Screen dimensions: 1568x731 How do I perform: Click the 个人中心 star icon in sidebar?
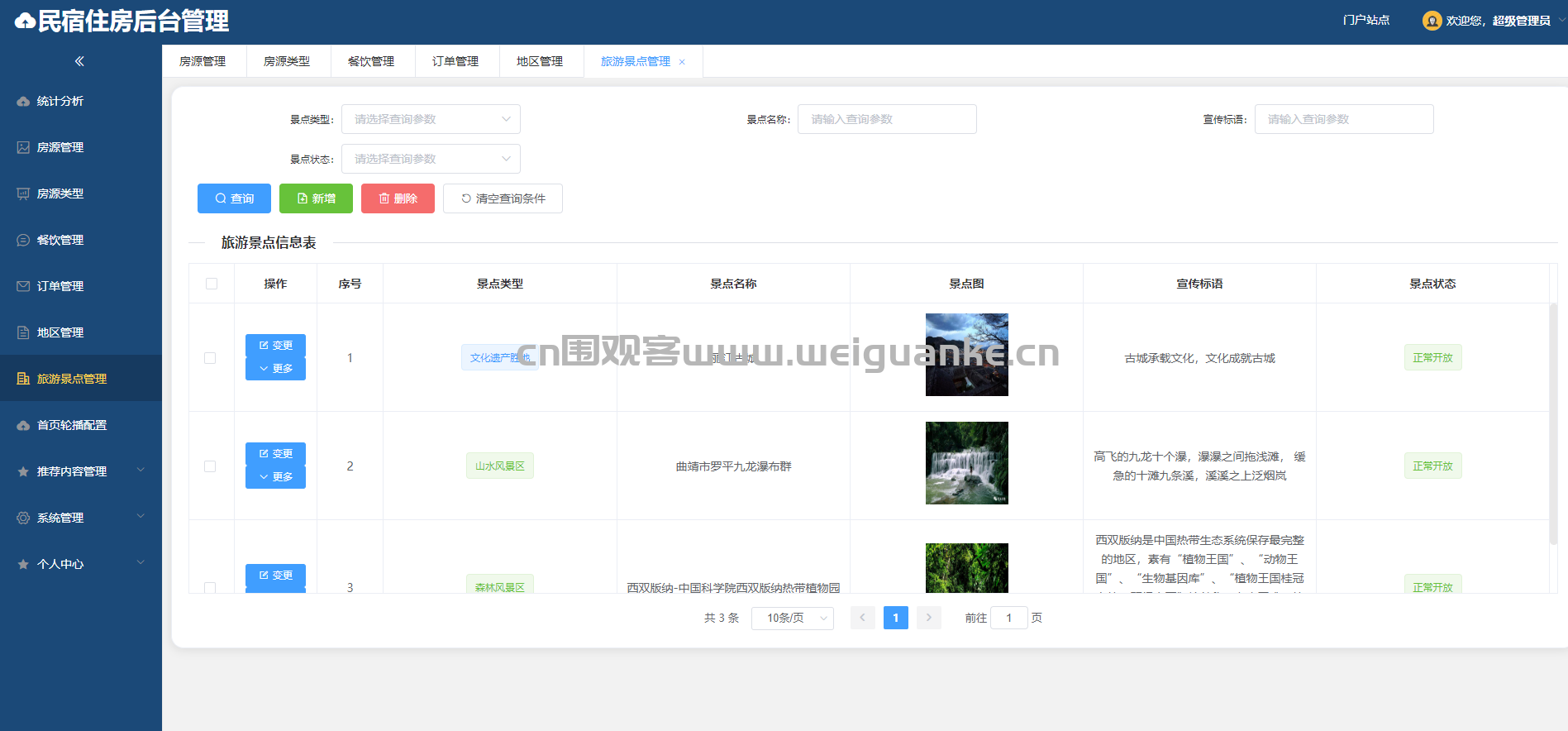23,564
